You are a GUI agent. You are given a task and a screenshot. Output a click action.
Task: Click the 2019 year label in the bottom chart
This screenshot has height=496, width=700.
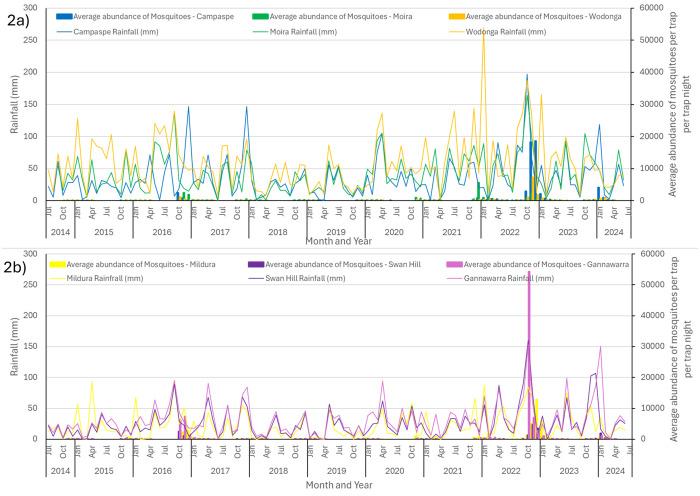[x=335, y=470]
